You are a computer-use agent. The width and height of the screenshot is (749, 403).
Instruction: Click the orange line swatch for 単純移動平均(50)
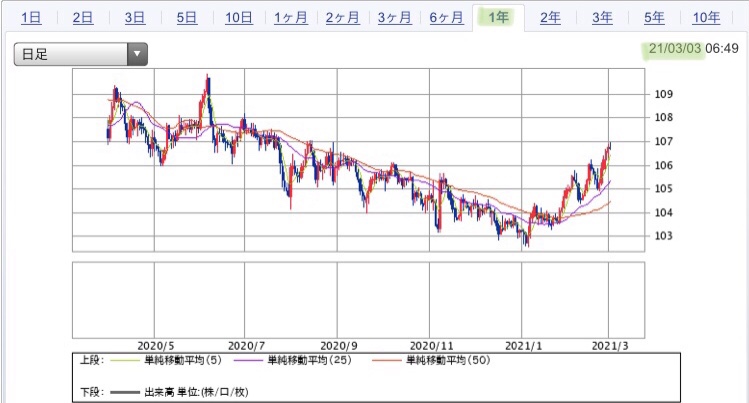pos(386,361)
